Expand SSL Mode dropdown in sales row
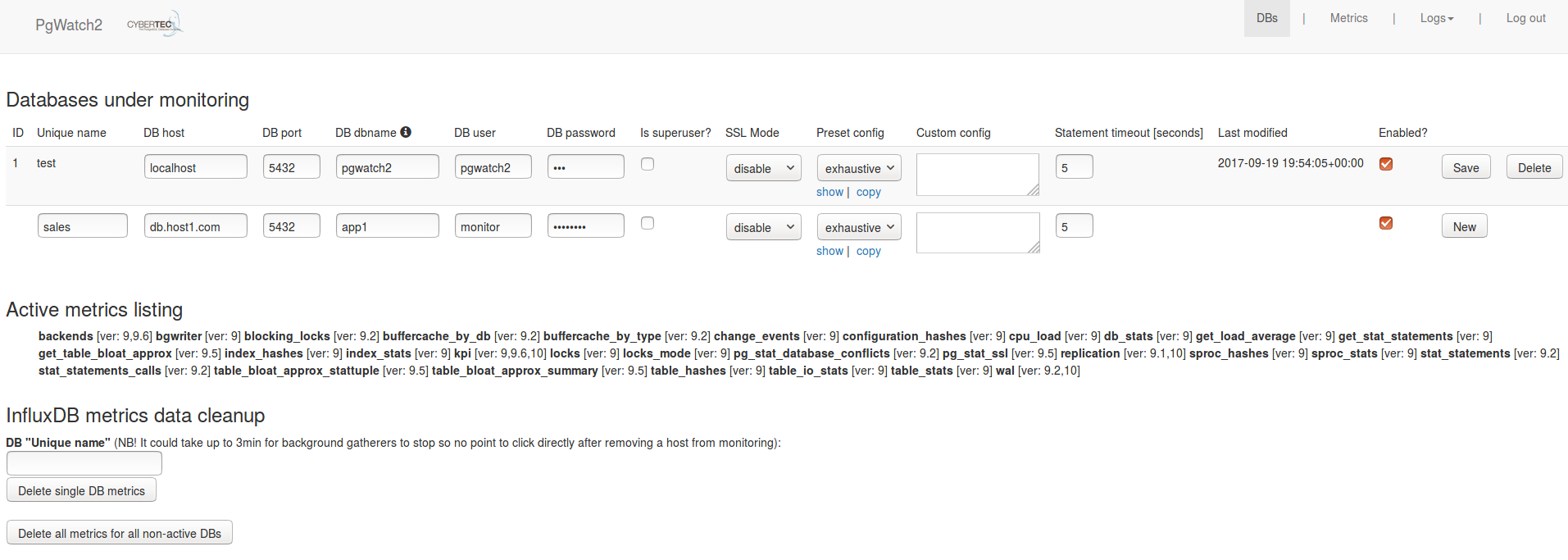 (x=763, y=227)
